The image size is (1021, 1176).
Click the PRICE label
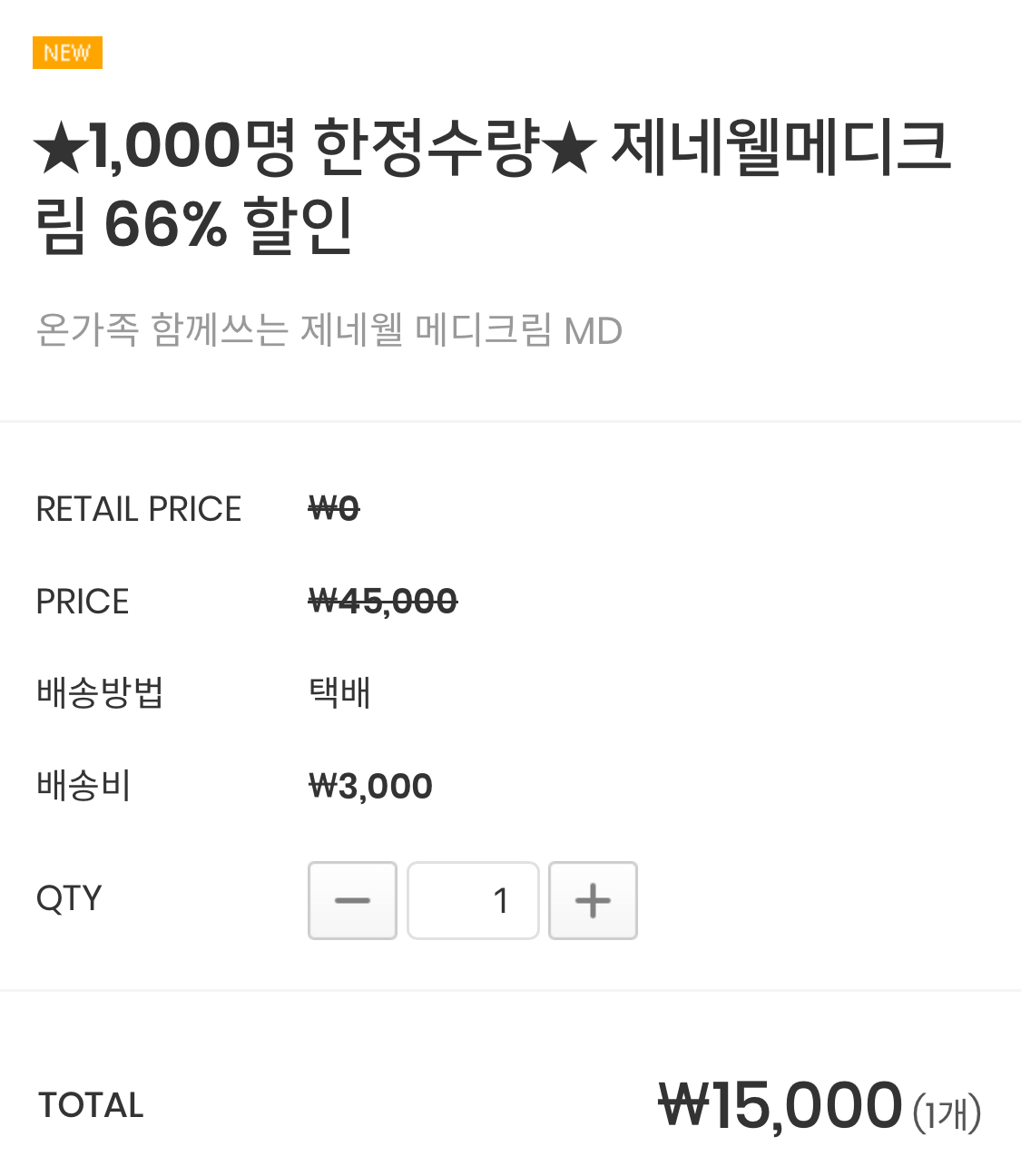coord(83,602)
